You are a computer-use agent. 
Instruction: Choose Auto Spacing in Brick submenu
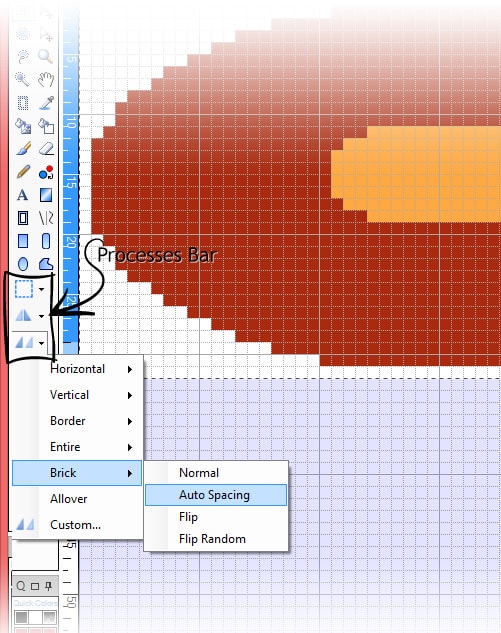coord(216,495)
